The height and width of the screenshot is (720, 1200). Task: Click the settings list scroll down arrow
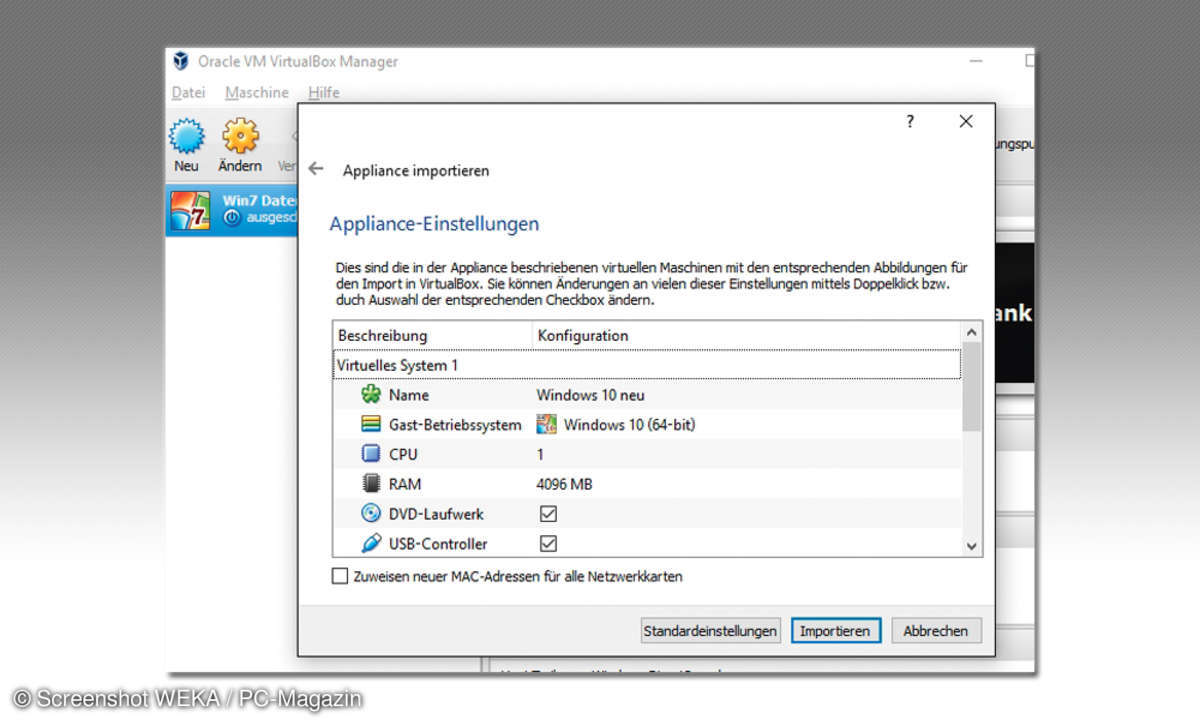[971, 546]
